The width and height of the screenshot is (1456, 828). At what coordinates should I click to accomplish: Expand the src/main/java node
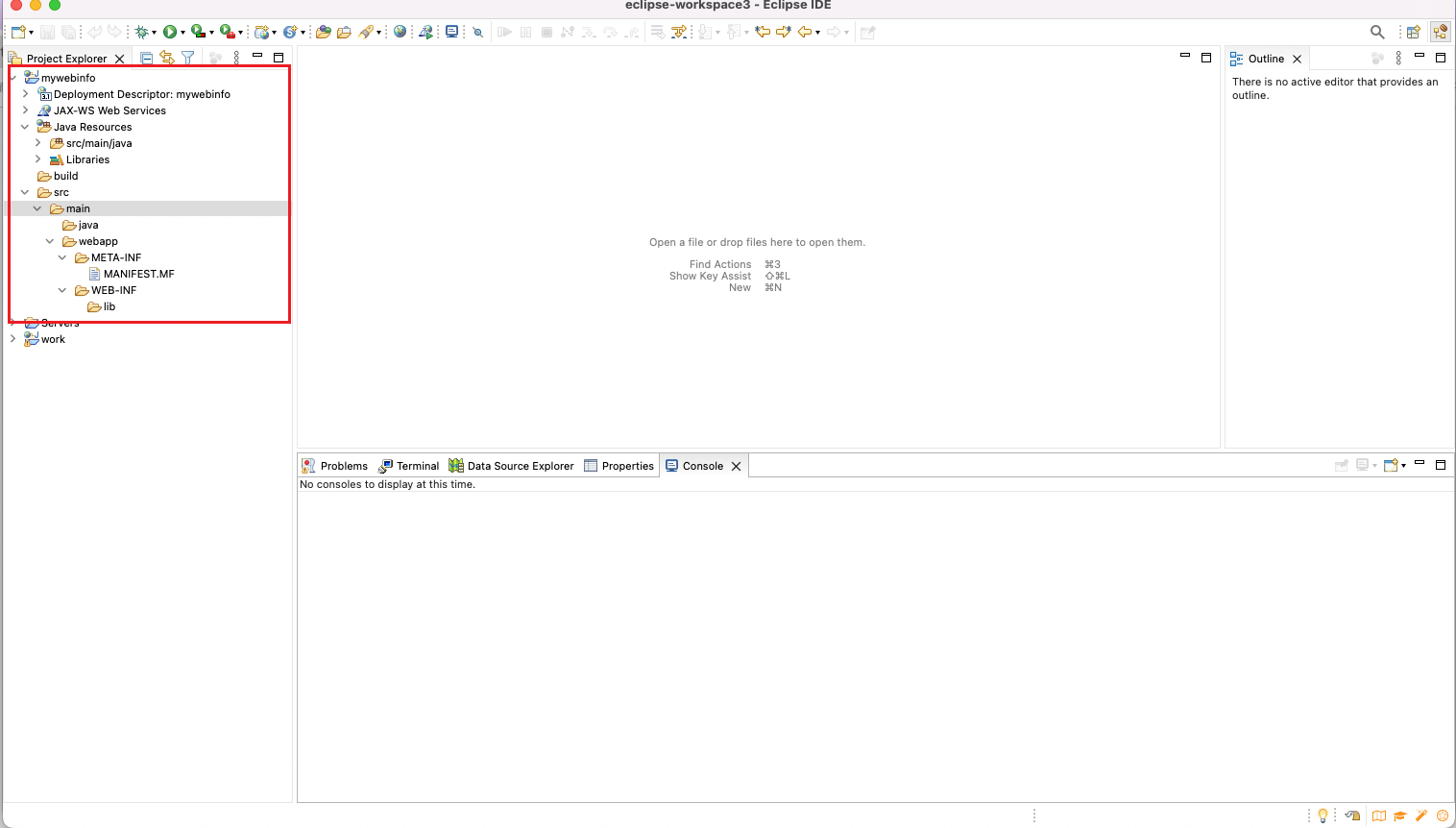click(x=37, y=143)
